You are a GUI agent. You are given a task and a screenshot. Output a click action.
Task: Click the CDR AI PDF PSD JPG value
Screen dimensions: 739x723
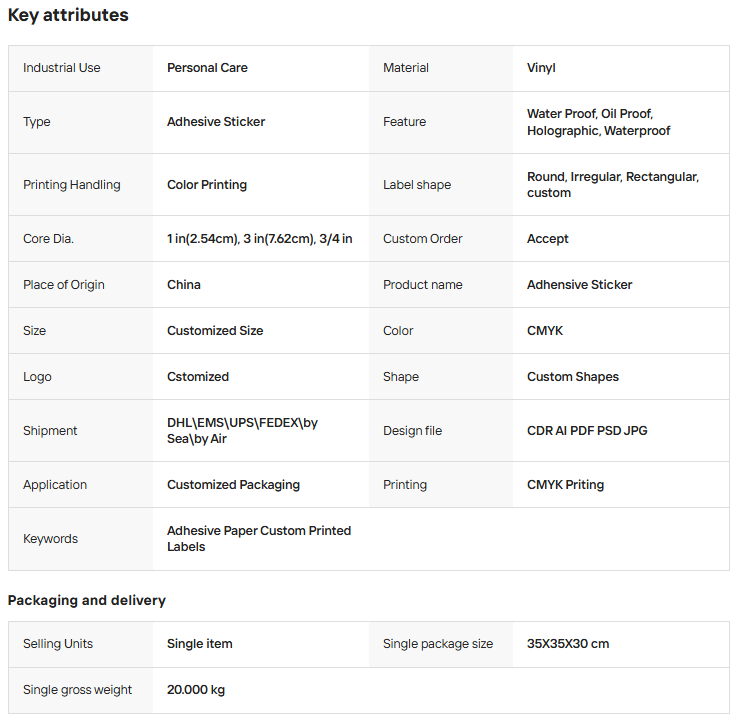point(587,431)
